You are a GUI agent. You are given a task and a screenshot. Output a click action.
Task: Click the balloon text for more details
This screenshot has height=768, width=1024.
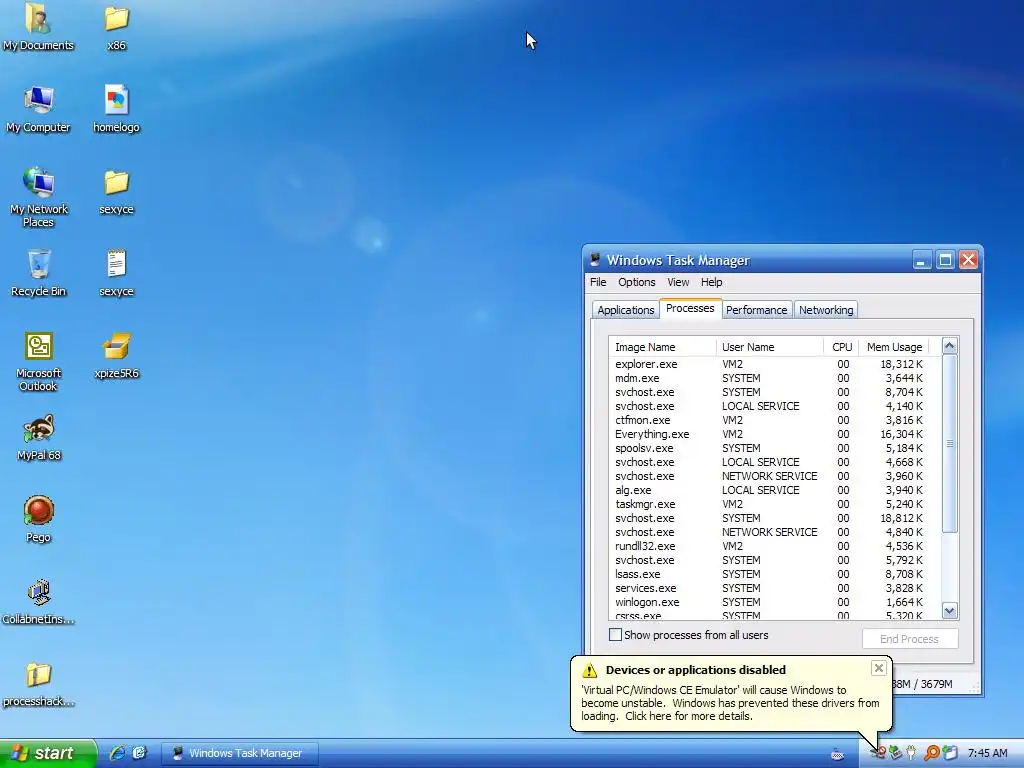pyautogui.click(x=730, y=703)
